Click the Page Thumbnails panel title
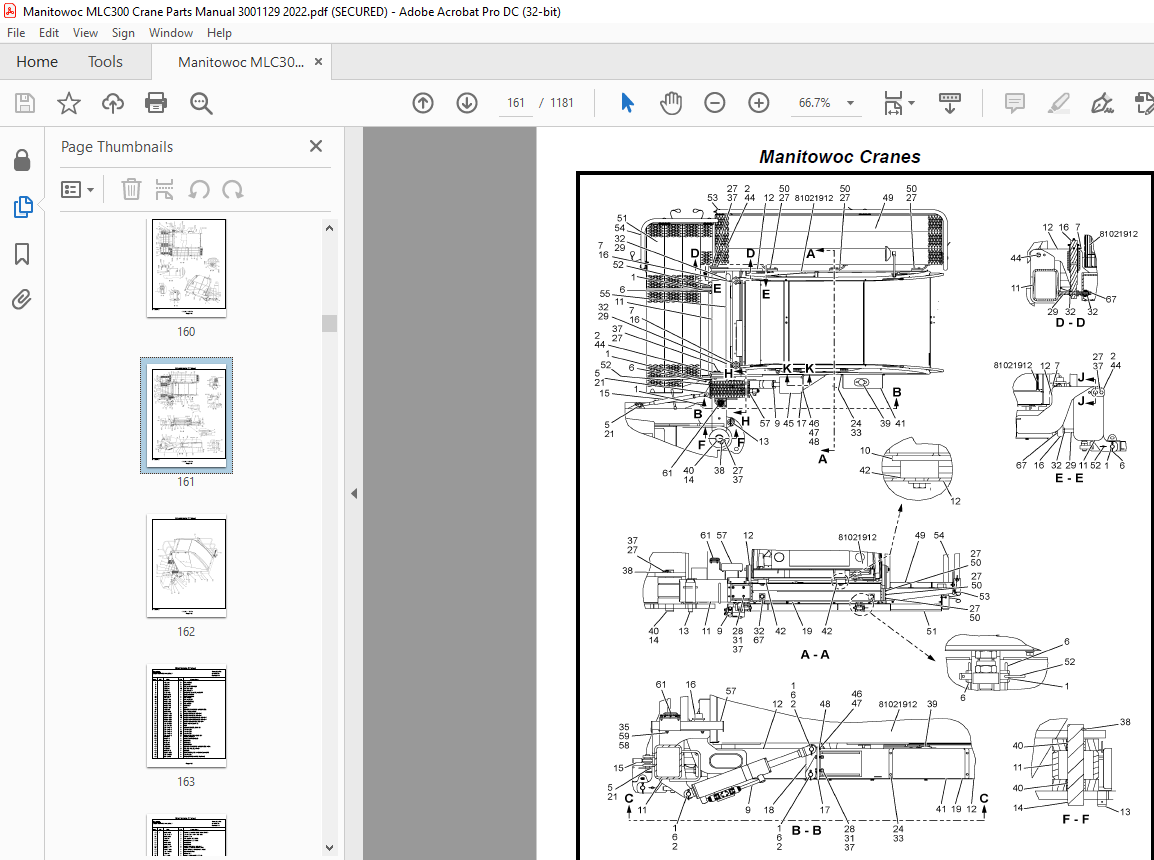The height and width of the screenshot is (860, 1154). click(x=117, y=146)
